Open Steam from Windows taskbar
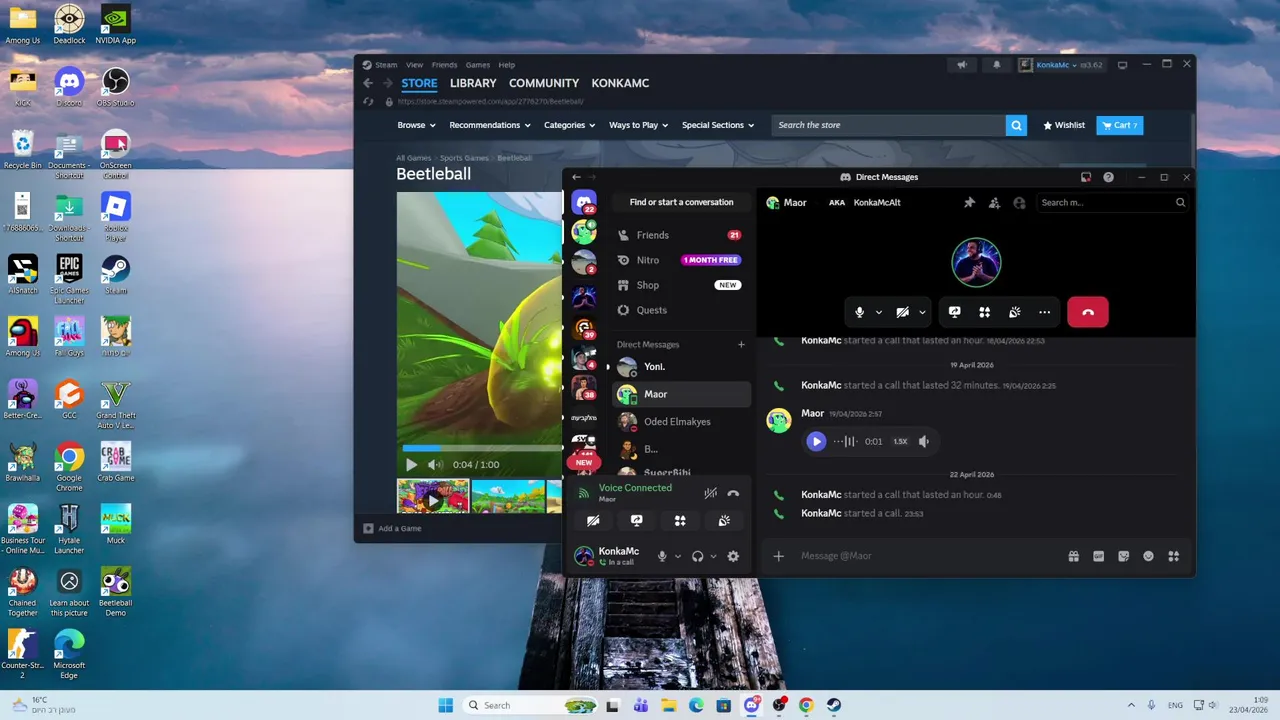1280x720 pixels. tap(832, 705)
